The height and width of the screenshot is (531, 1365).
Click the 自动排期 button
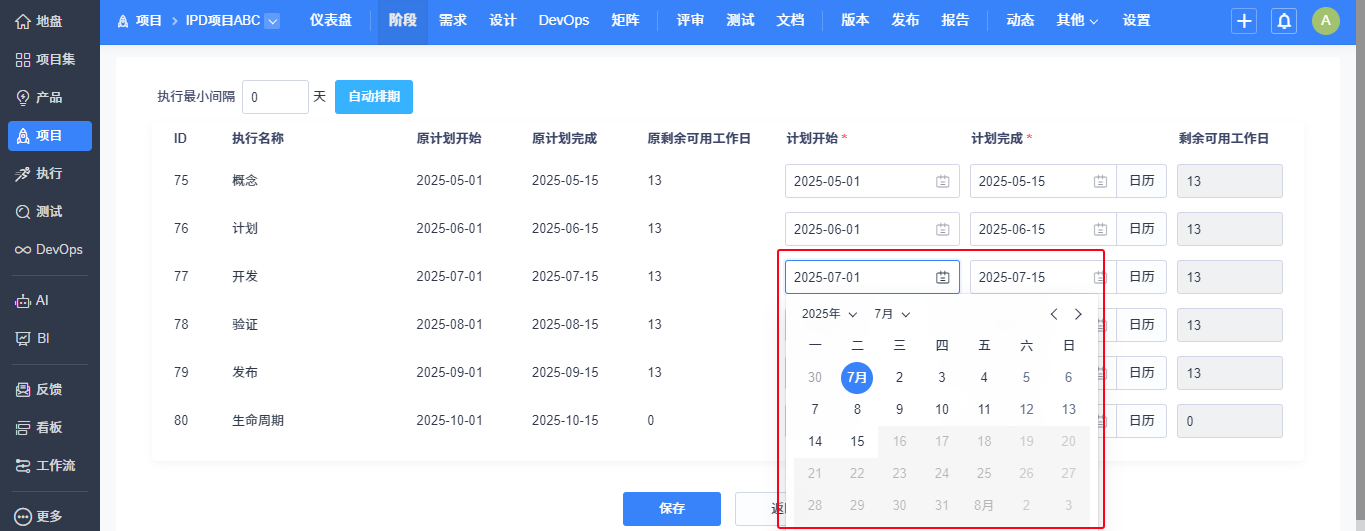374,97
